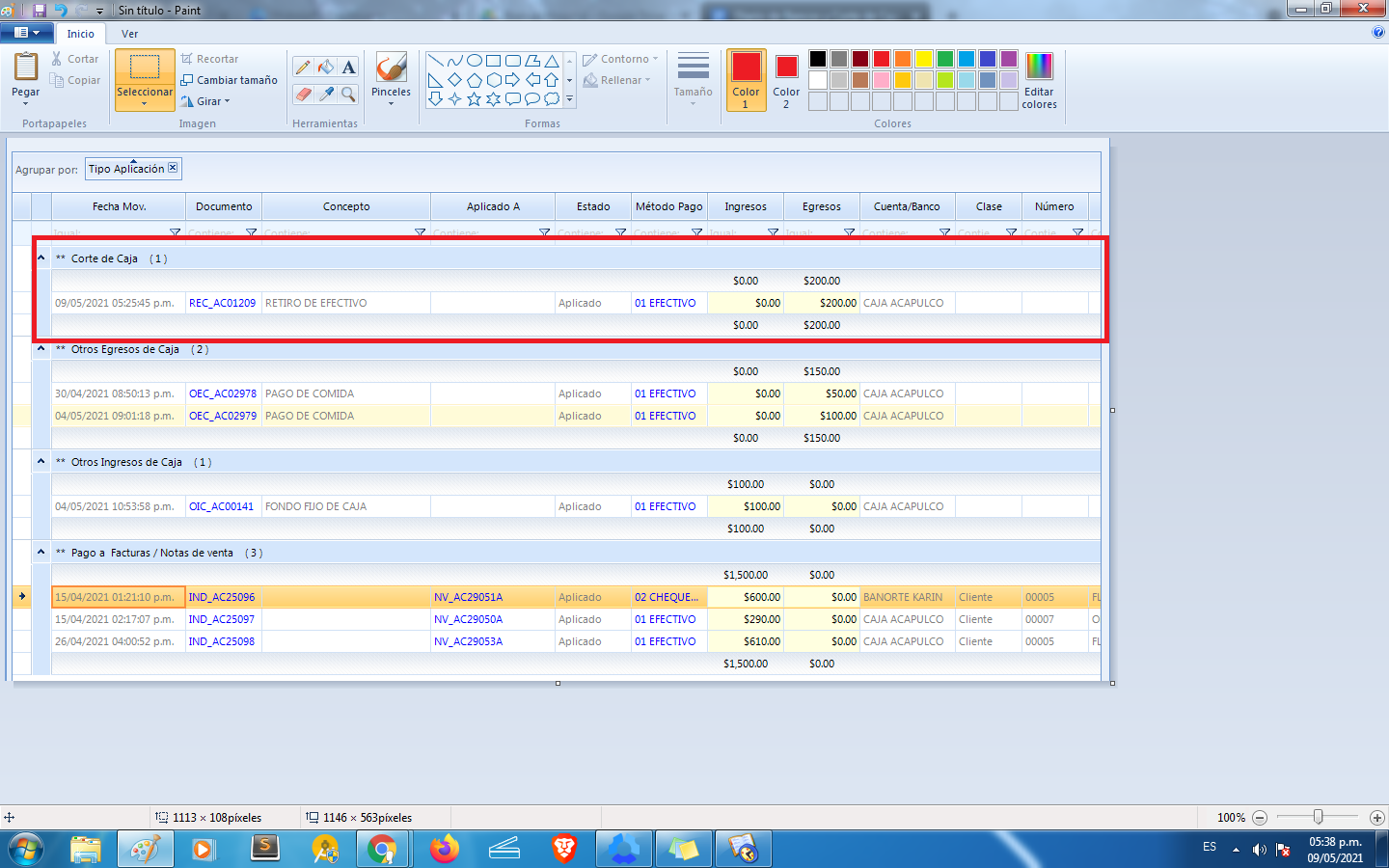Select Color 1 foreground button

(746, 80)
